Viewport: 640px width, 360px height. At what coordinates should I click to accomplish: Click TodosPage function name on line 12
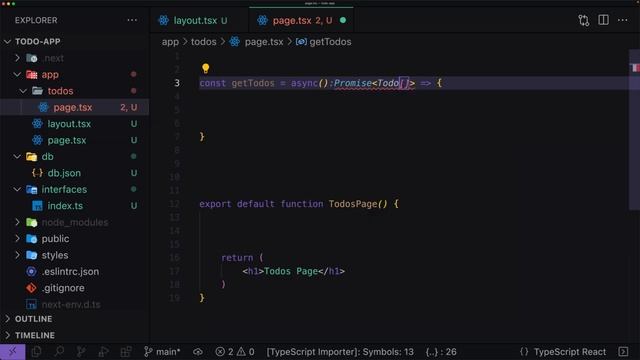coord(353,204)
